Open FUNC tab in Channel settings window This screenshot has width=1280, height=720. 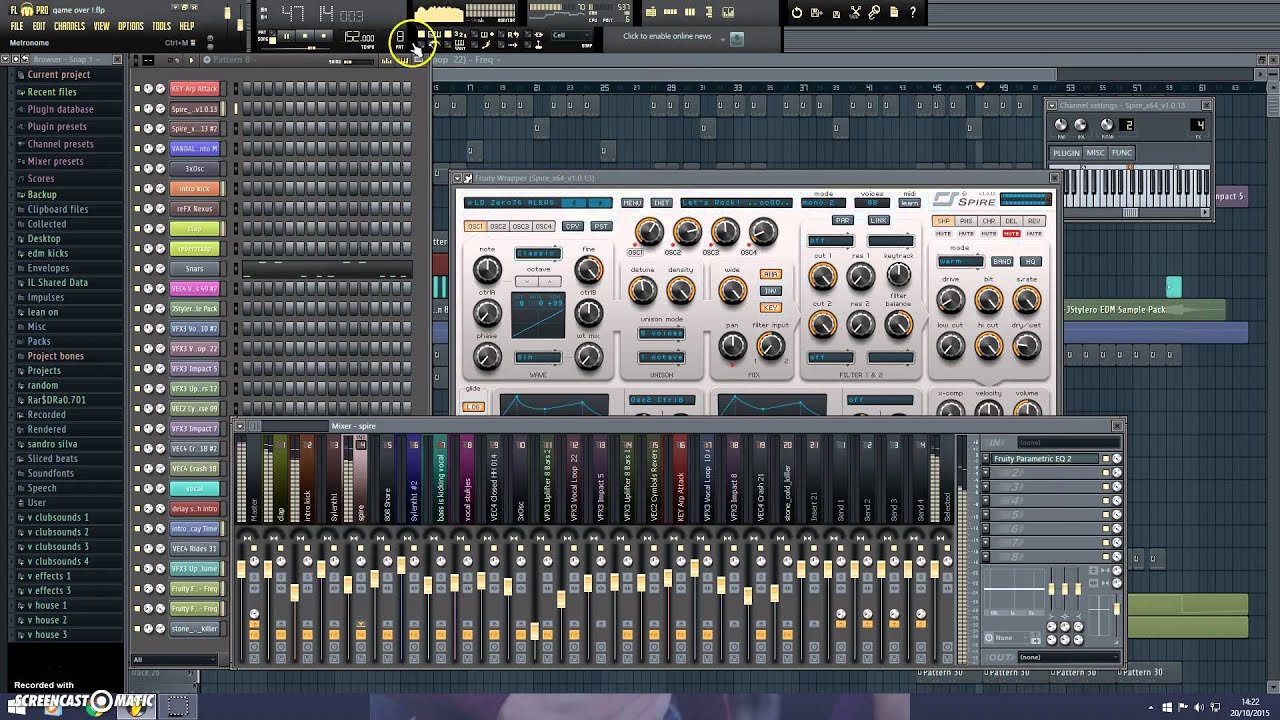(x=1121, y=153)
